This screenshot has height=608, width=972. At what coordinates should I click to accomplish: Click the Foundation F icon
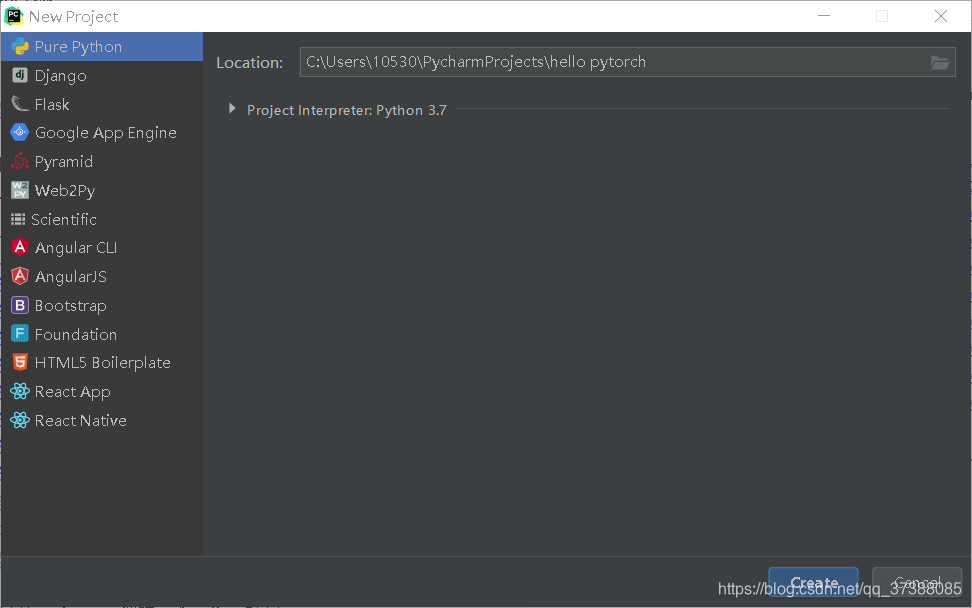(20, 333)
